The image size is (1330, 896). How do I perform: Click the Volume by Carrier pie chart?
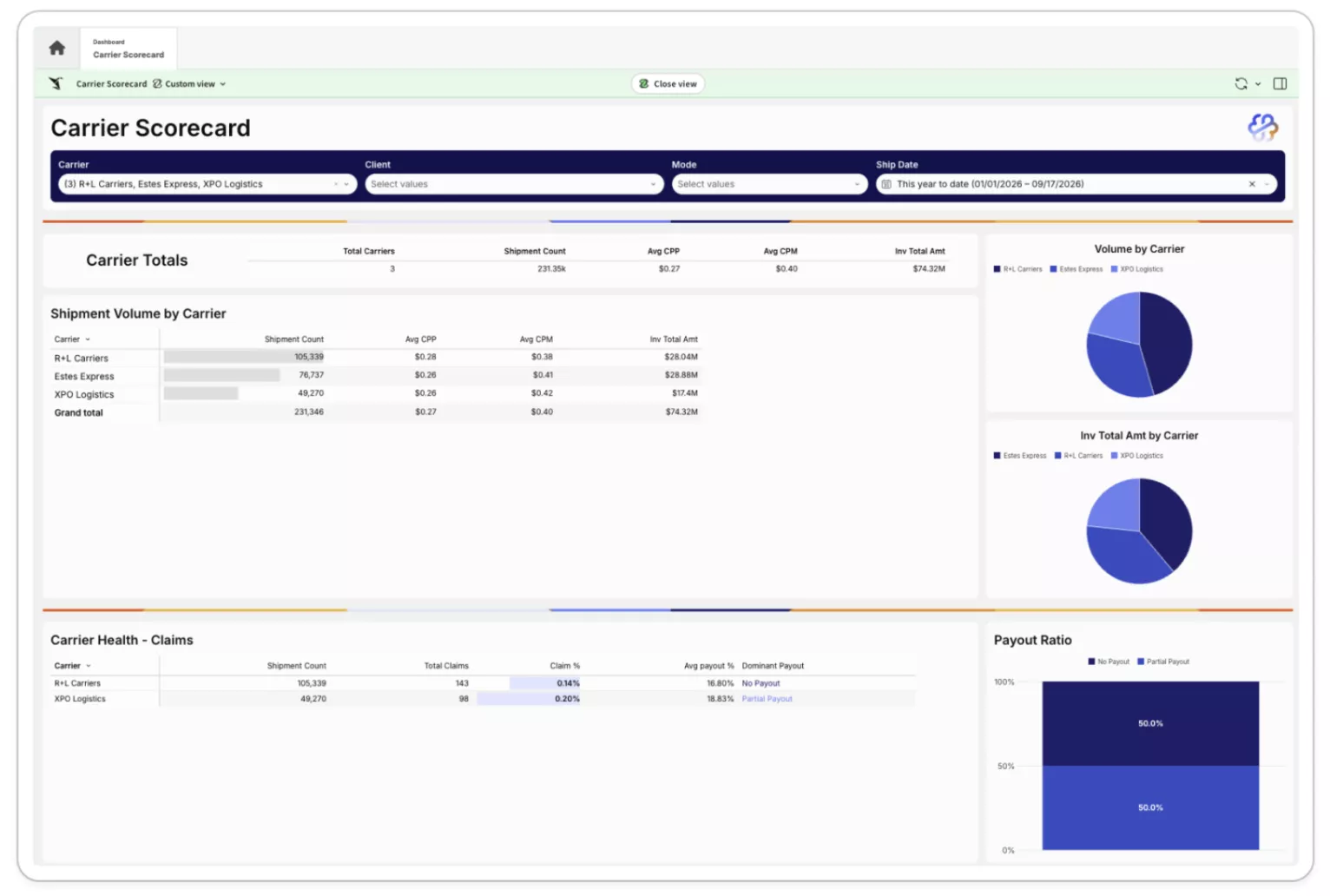[1139, 344]
